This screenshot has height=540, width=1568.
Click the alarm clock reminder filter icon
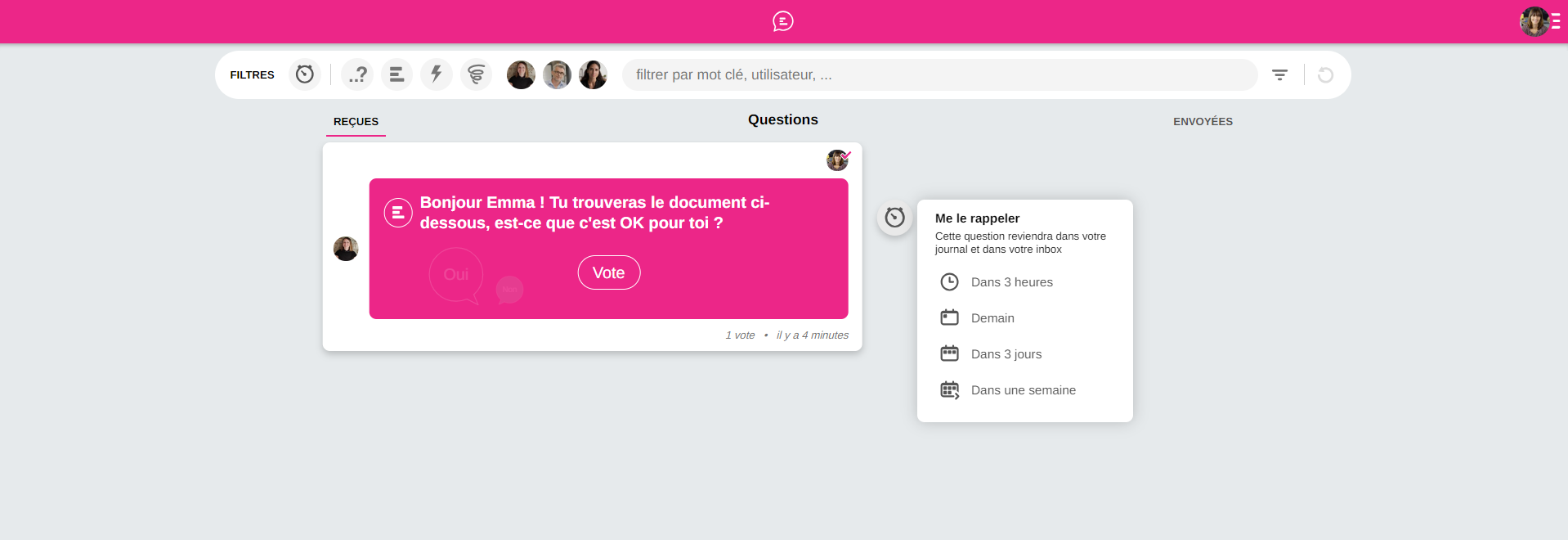coord(305,74)
